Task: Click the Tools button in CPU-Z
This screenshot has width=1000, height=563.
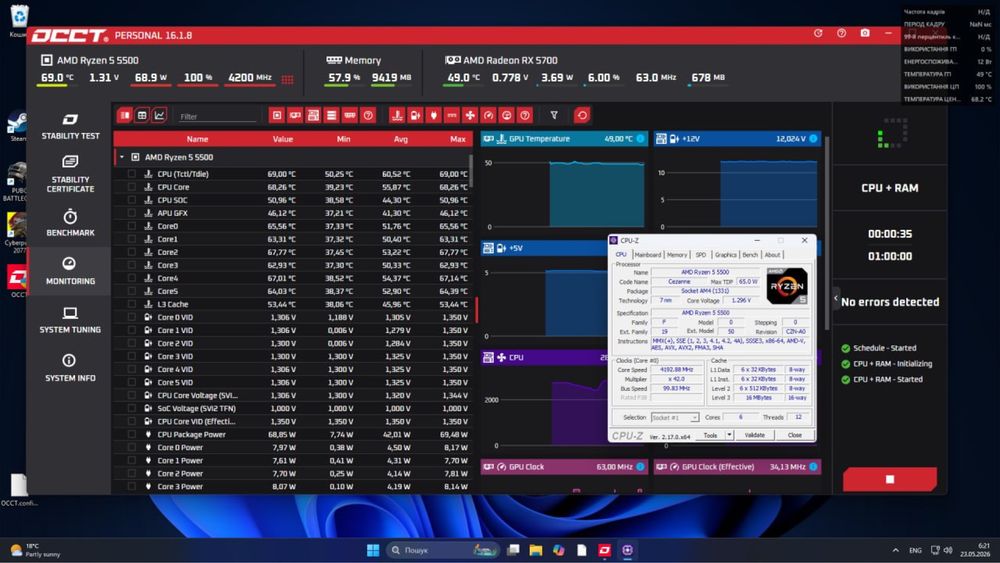Action: 710,435
